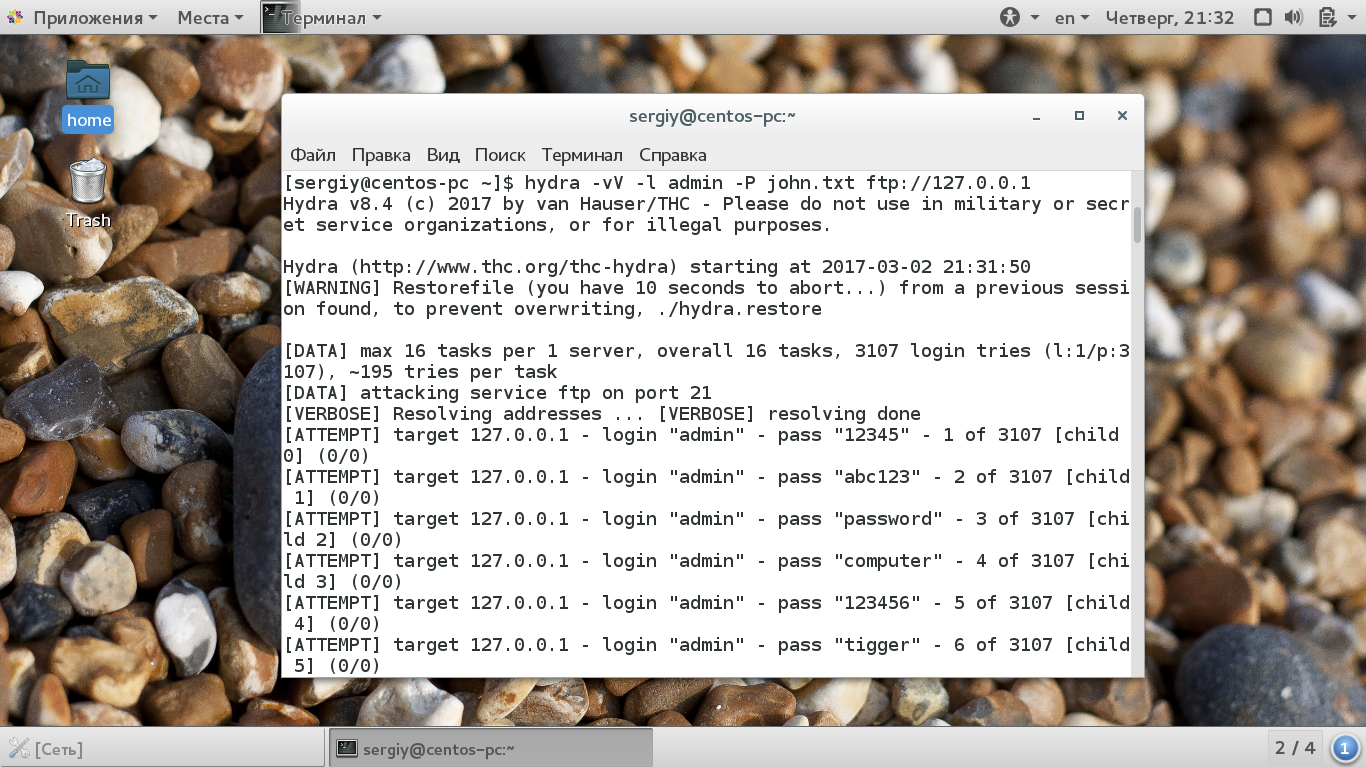Viewport: 1366px width, 768px height.
Task: Click the [VERBOSE] Resolving addresses line
Action: [x=602, y=414]
